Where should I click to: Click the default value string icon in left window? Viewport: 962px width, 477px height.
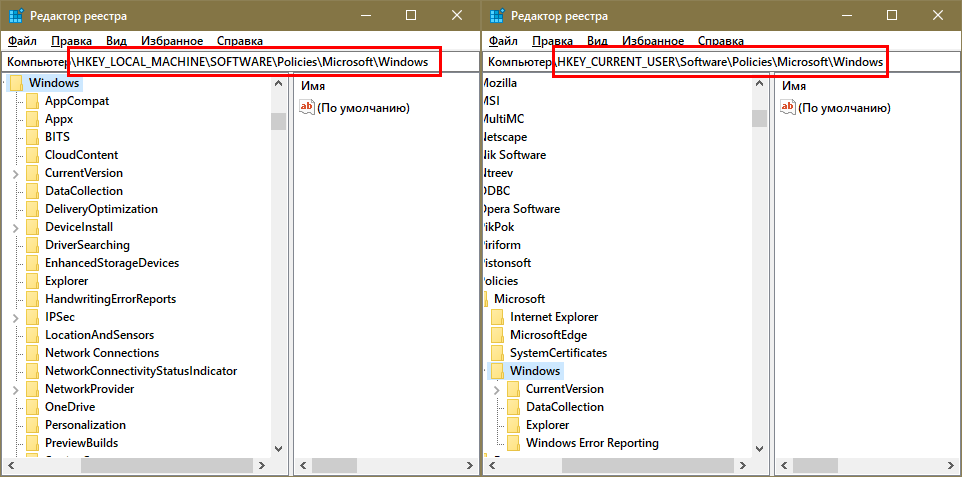(307, 108)
